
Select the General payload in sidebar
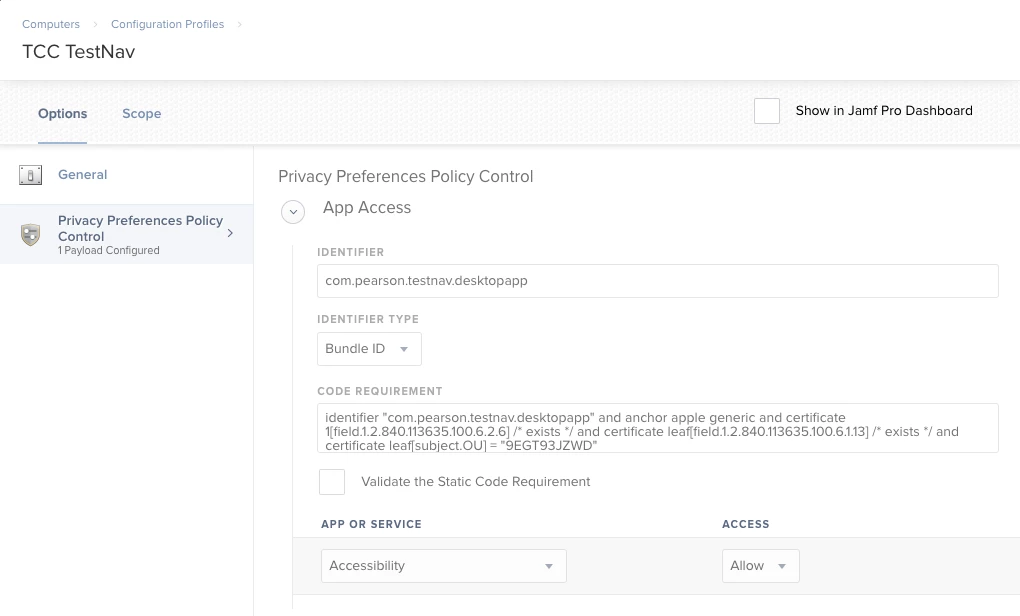click(x=126, y=175)
